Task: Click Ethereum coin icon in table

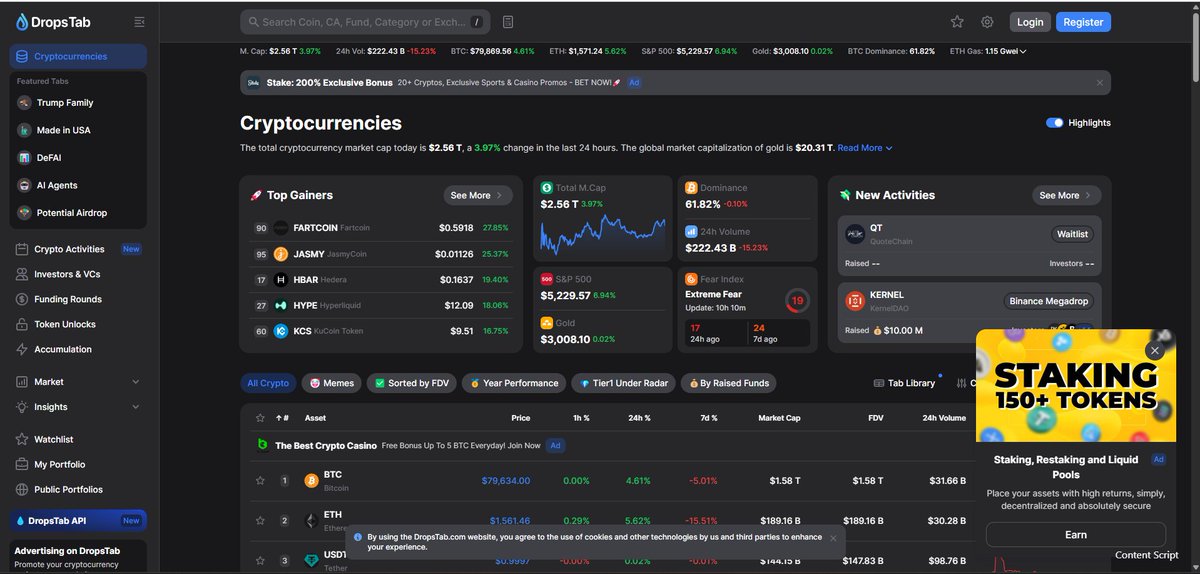Action: (311, 521)
